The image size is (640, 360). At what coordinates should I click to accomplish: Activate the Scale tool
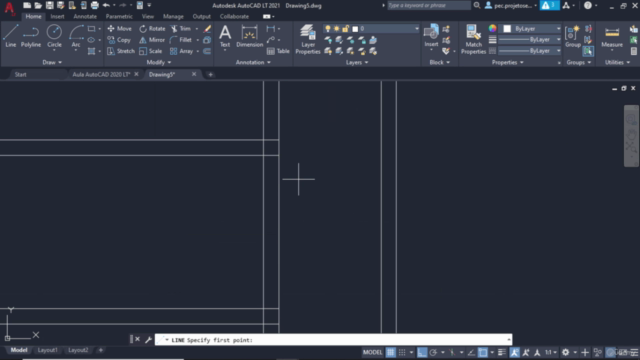[x=151, y=51]
